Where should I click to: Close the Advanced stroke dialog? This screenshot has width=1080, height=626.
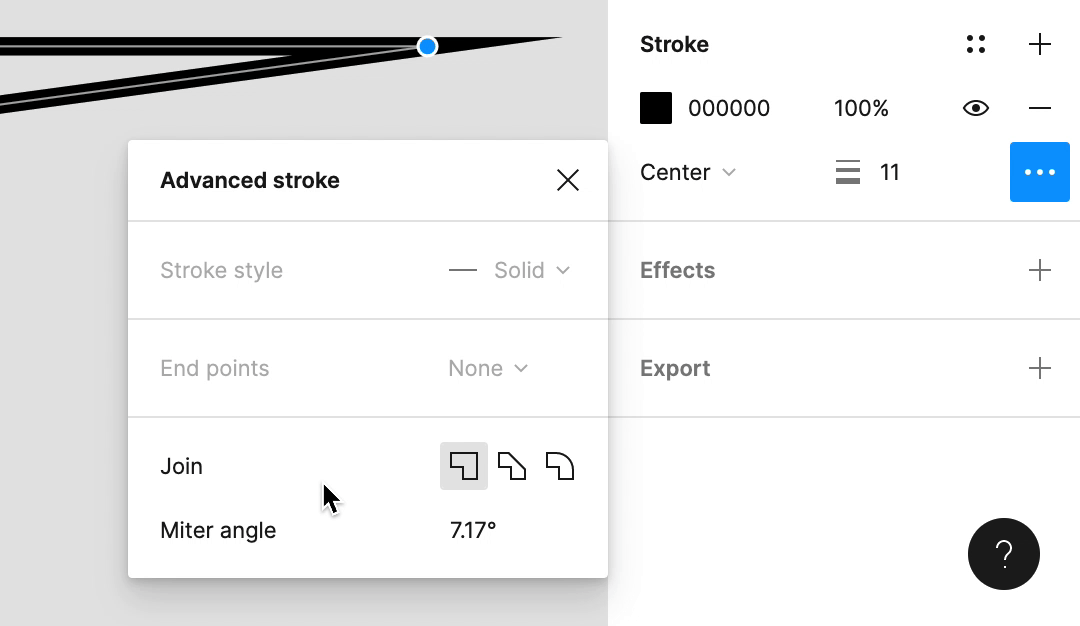pos(568,180)
